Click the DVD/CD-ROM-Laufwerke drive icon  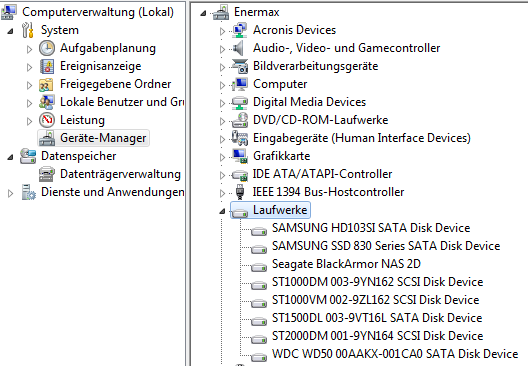tap(240, 120)
